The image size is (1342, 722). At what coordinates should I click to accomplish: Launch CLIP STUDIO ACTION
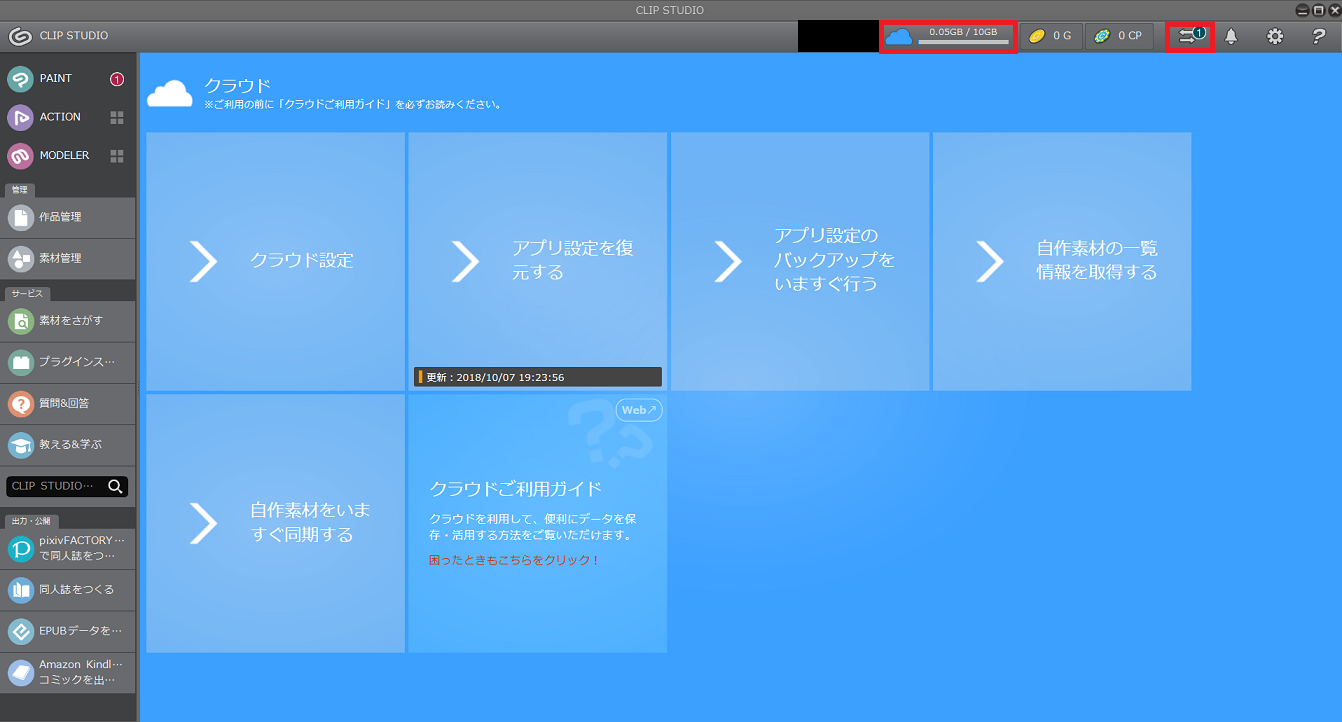click(x=55, y=117)
